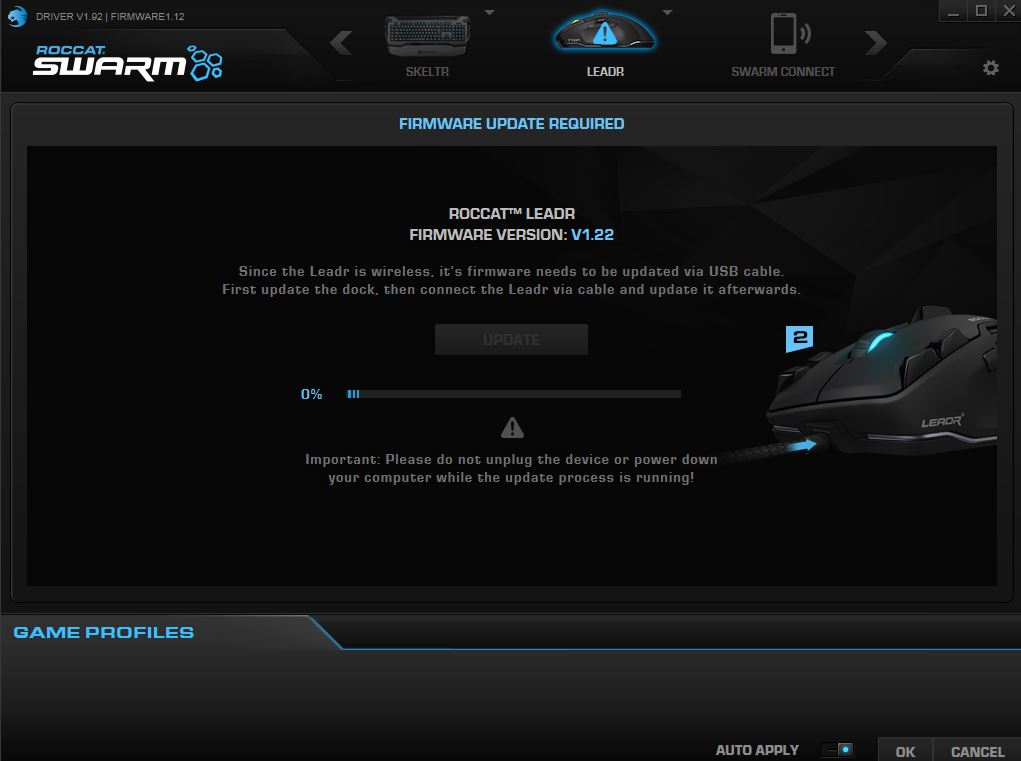Click the left arrow to view previous device
Viewport: 1021px width, 761px height.
coord(341,43)
